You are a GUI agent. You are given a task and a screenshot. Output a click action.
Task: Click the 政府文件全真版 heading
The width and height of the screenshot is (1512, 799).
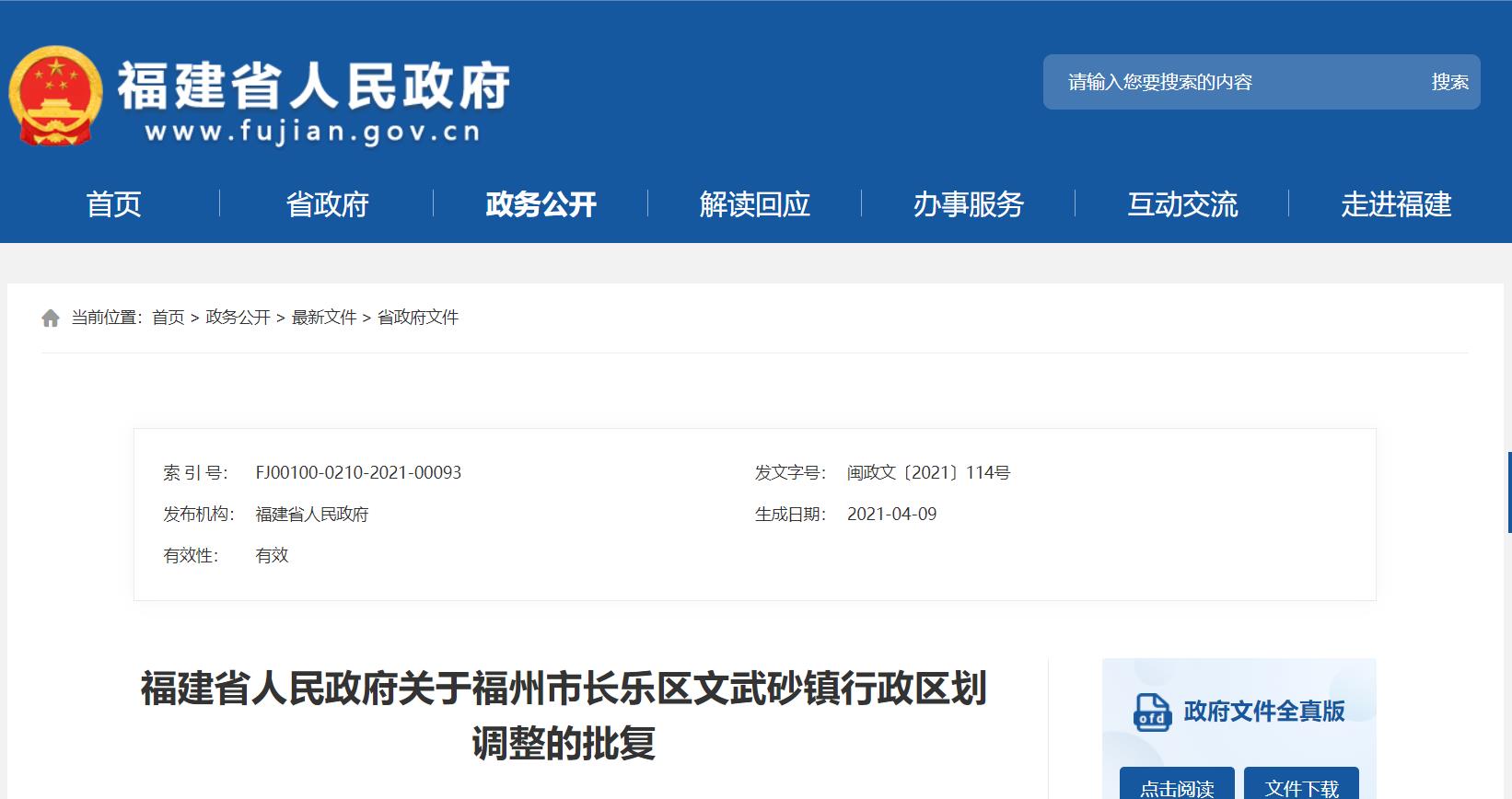tap(1264, 712)
